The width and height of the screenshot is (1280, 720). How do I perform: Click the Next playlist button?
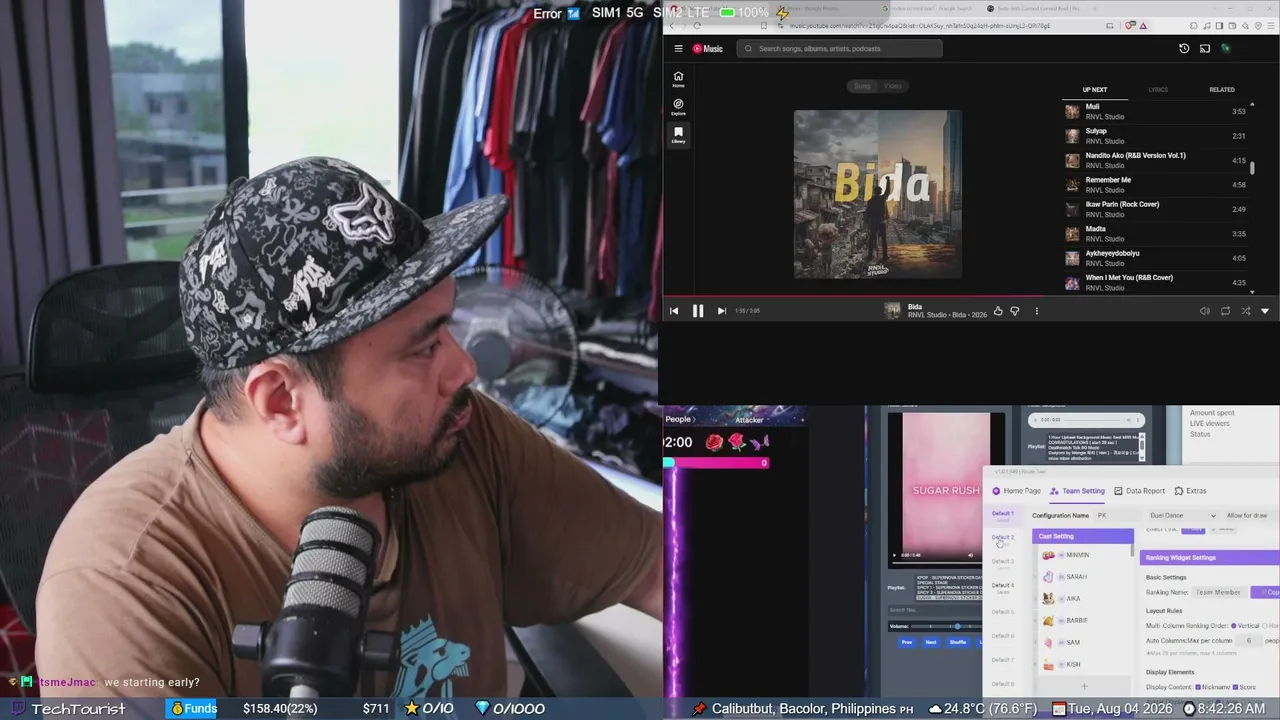[x=931, y=642]
